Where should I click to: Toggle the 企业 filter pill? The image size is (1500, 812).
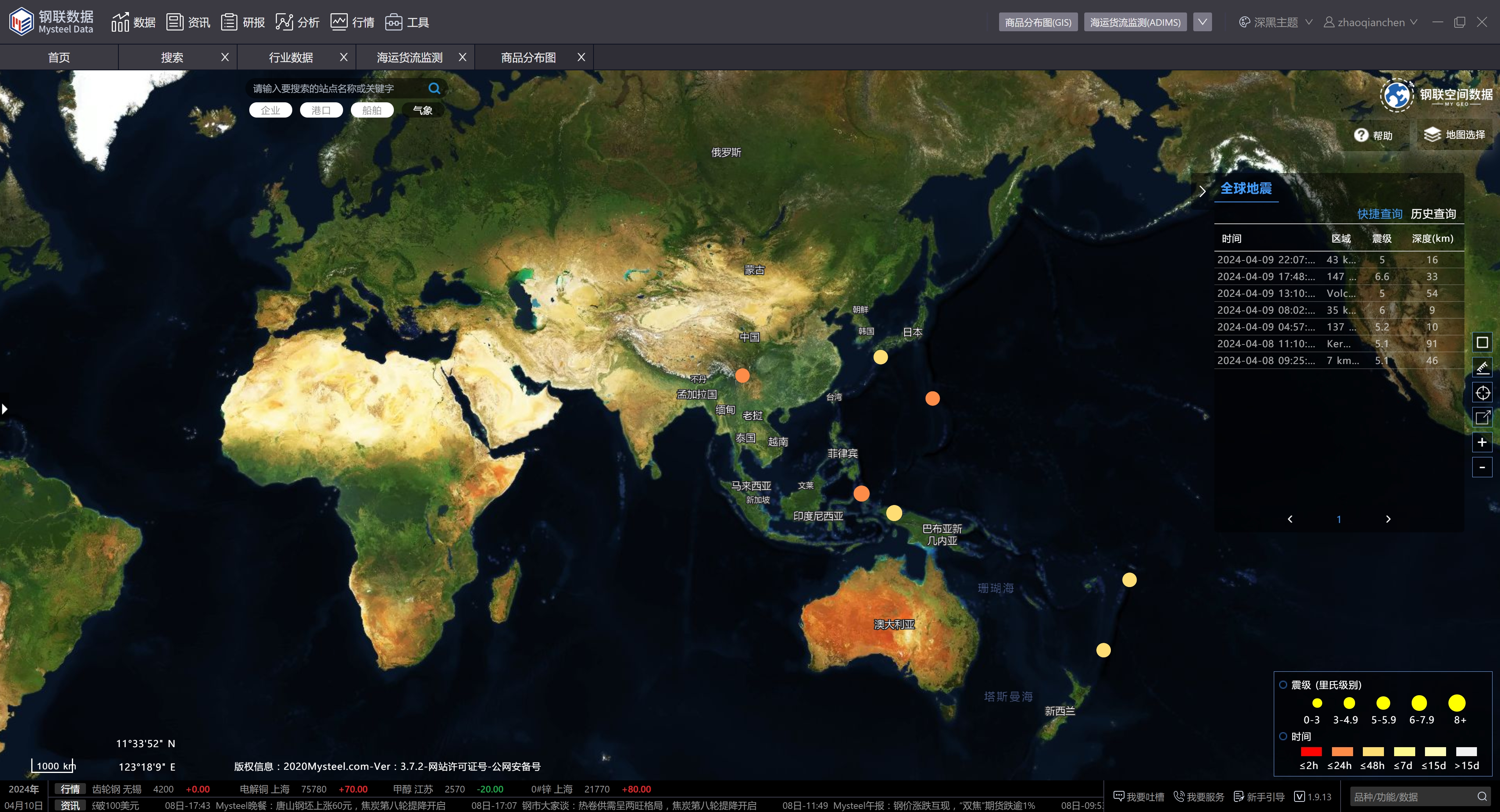coord(270,110)
